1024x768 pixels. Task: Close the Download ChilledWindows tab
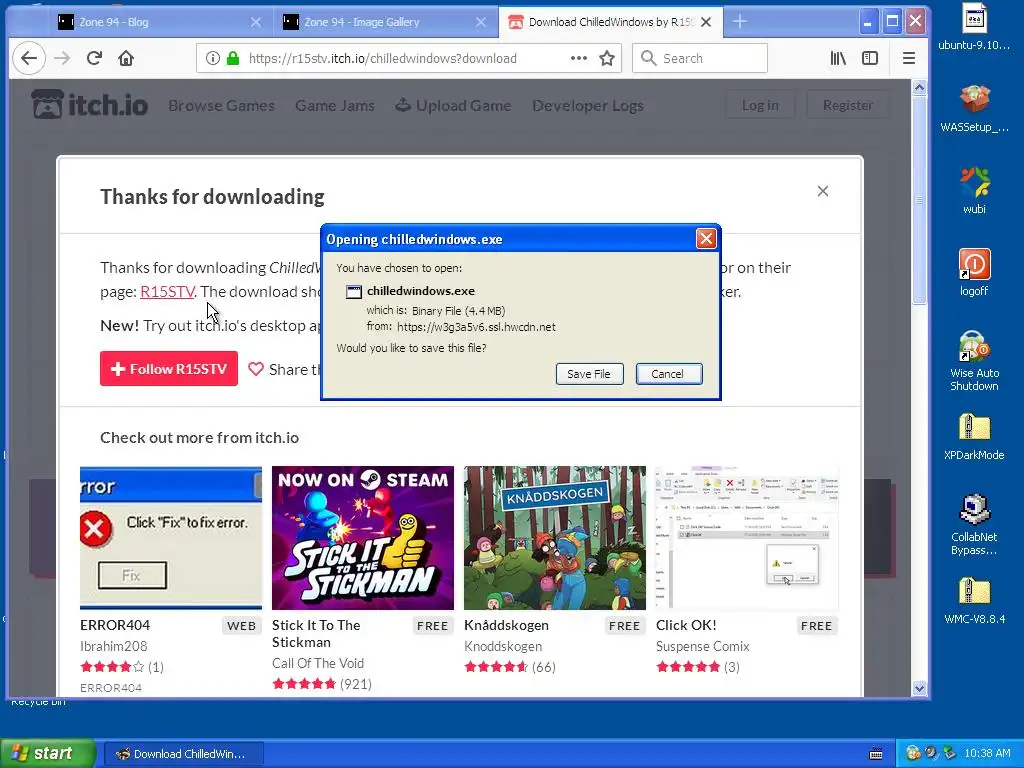point(706,22)
